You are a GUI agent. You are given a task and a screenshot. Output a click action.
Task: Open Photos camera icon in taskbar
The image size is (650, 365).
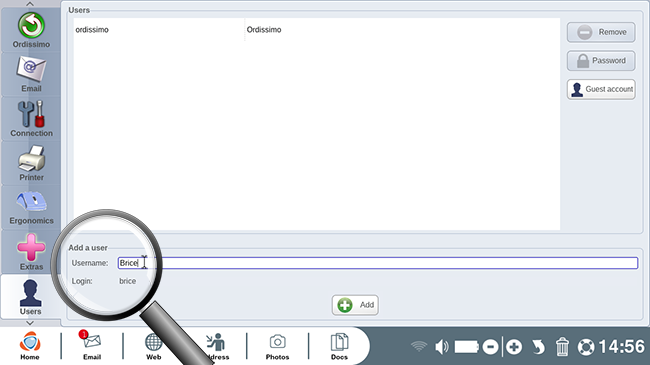point(277,346)
